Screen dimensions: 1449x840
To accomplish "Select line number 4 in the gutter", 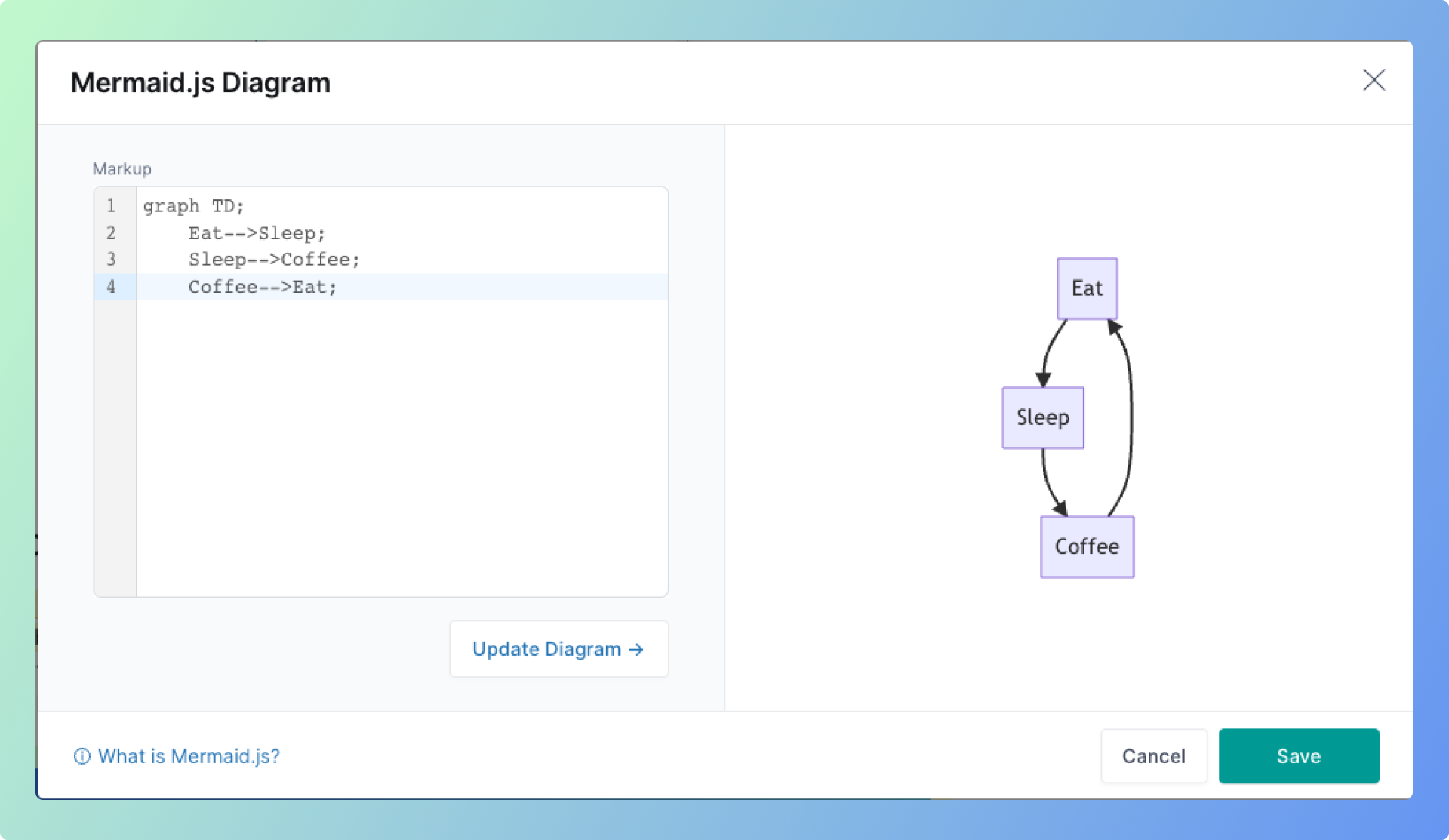I will [x=112, y=287].
